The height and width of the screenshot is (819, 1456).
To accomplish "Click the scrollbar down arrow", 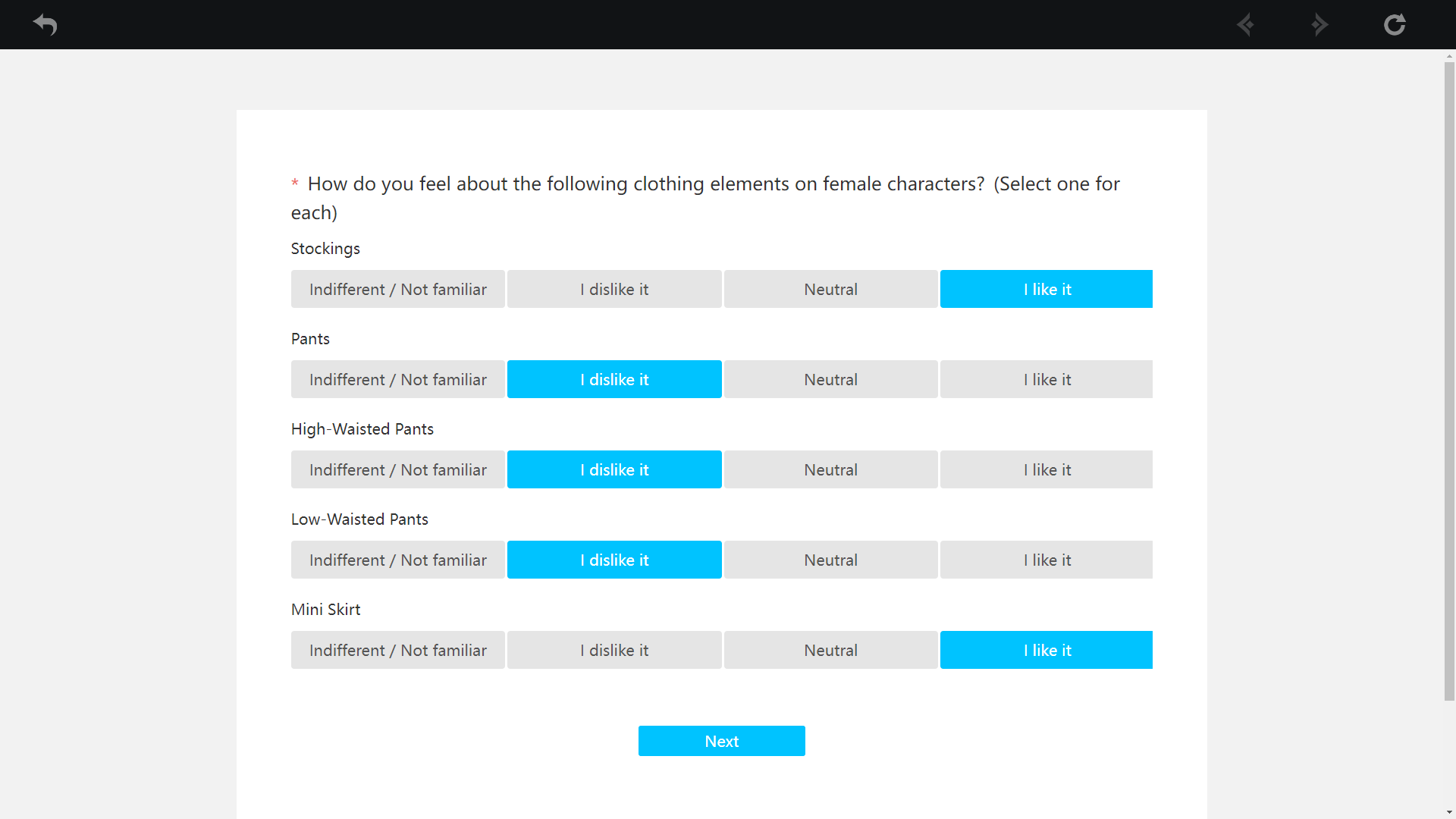I will click(1449, 812).
